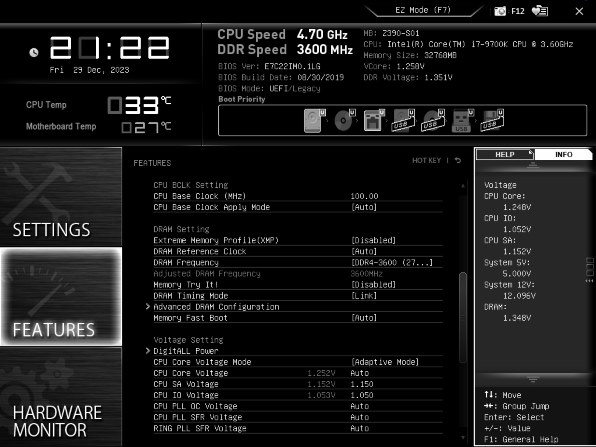The image size is (596, 447).
Task: Change CPU Core Voltage Mode [Adaptive Mode]
Action: (385, 362)
